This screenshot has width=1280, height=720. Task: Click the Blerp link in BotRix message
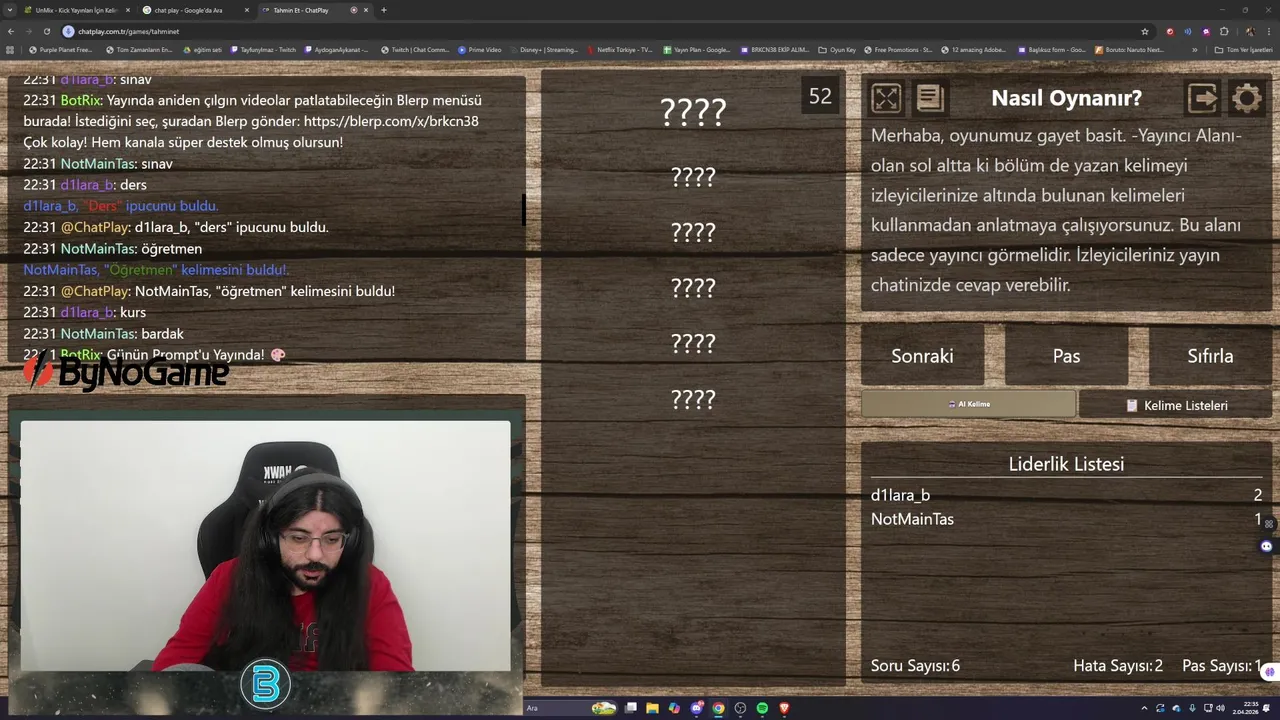tap(391, 121)
